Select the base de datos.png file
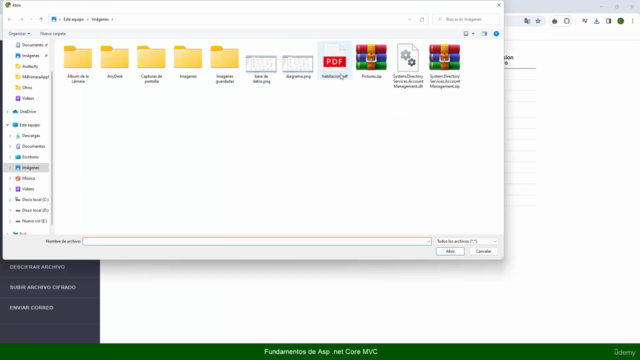640x360 pixels. [261, 68]
